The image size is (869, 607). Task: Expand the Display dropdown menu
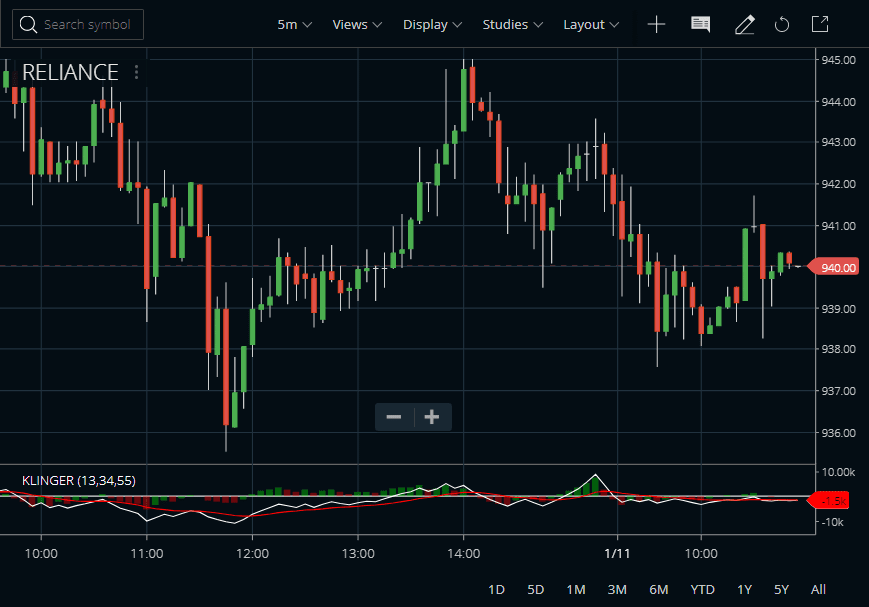(432, 24)
